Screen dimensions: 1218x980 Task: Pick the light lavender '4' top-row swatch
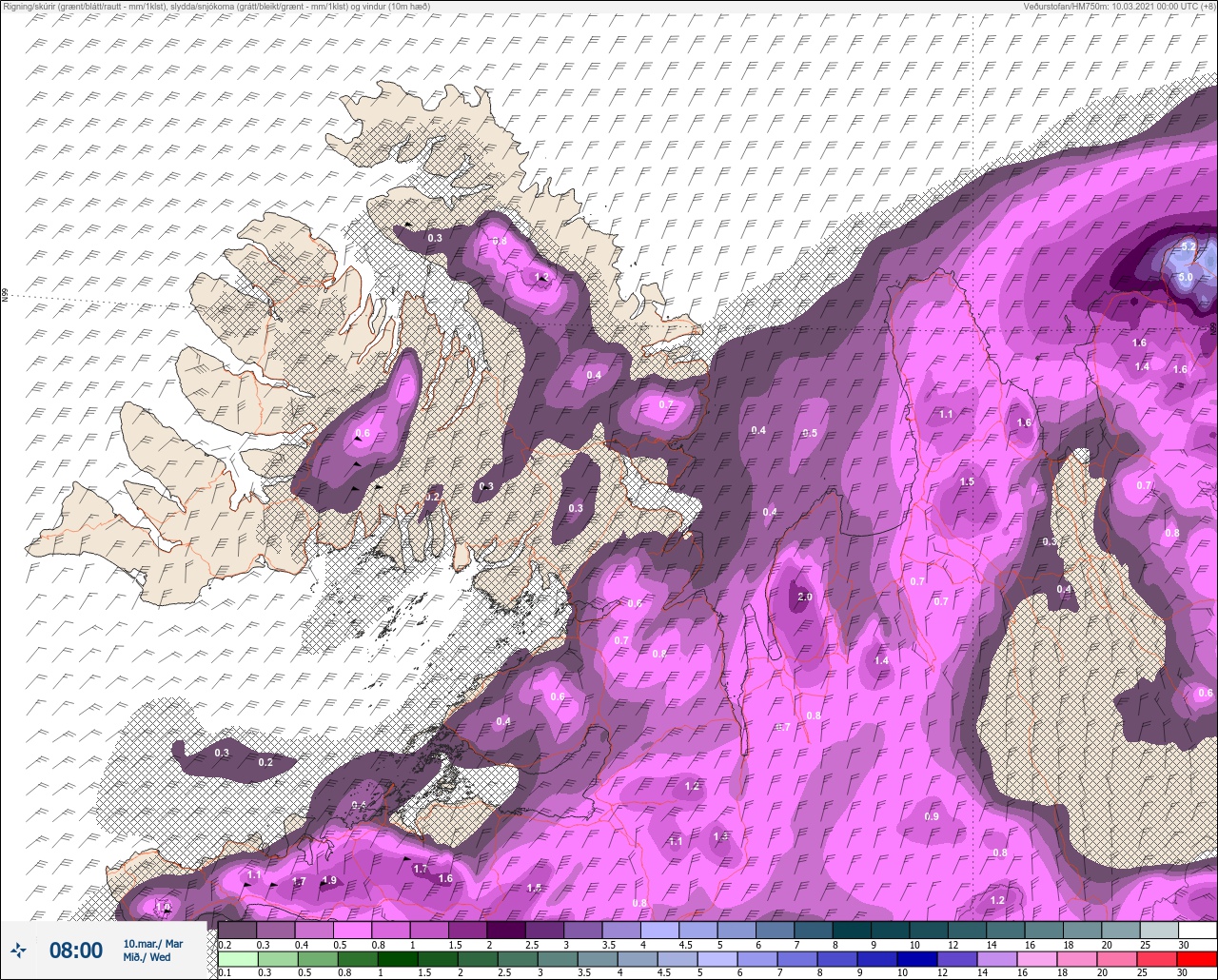(x=659, y=930)
